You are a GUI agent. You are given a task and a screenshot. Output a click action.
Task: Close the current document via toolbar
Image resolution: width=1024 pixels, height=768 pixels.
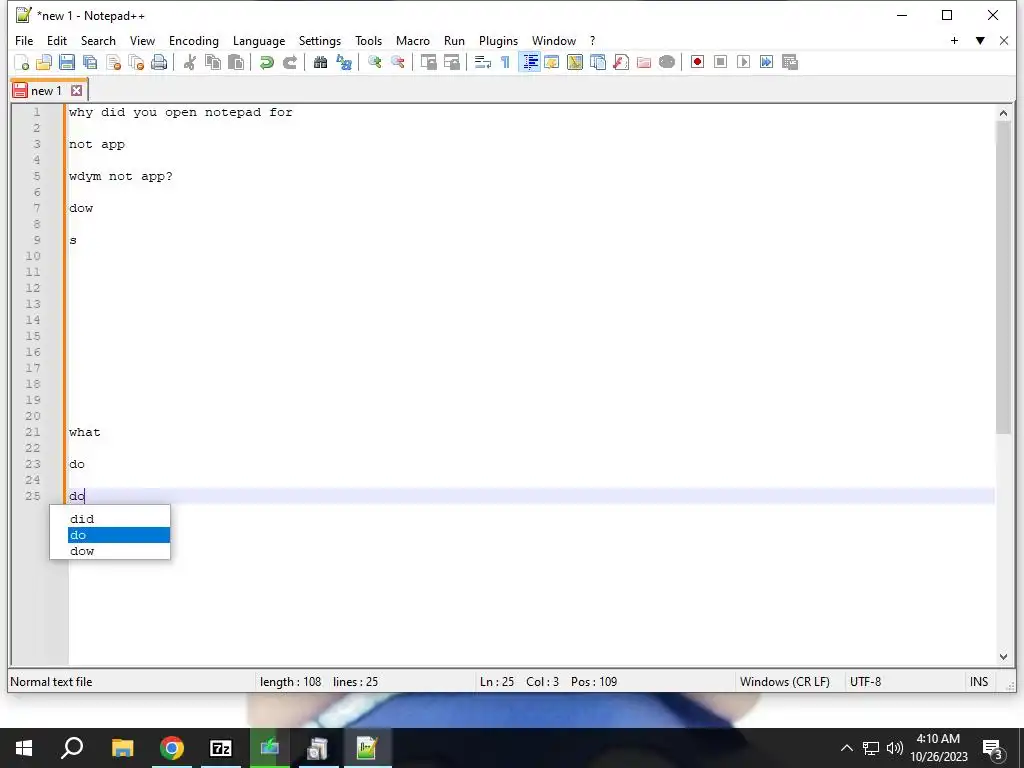pos(114,62)
